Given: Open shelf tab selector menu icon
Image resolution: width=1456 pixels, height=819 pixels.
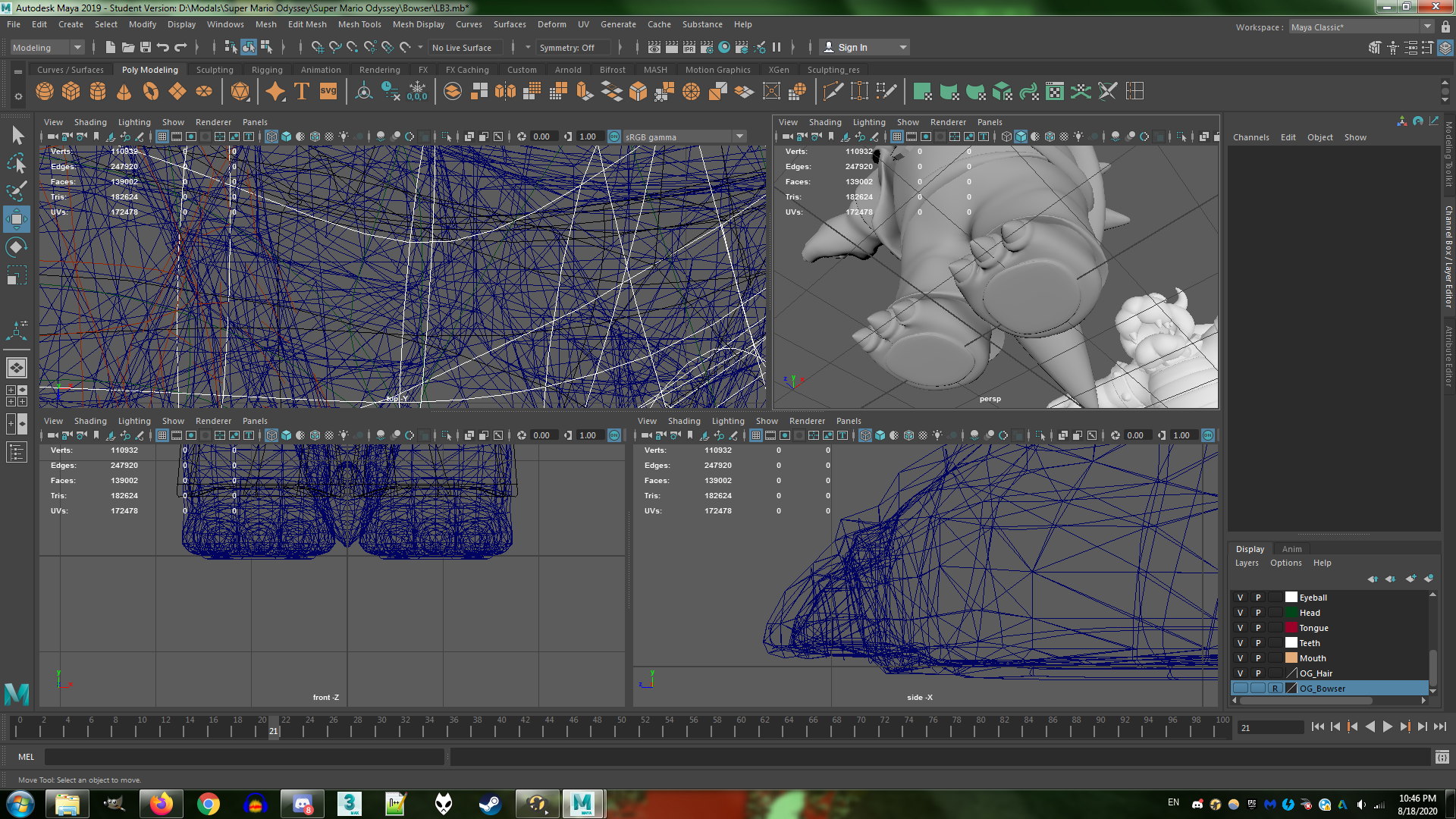Looking at the screenshot, I should pyautogui.click(x=18, y=71).
